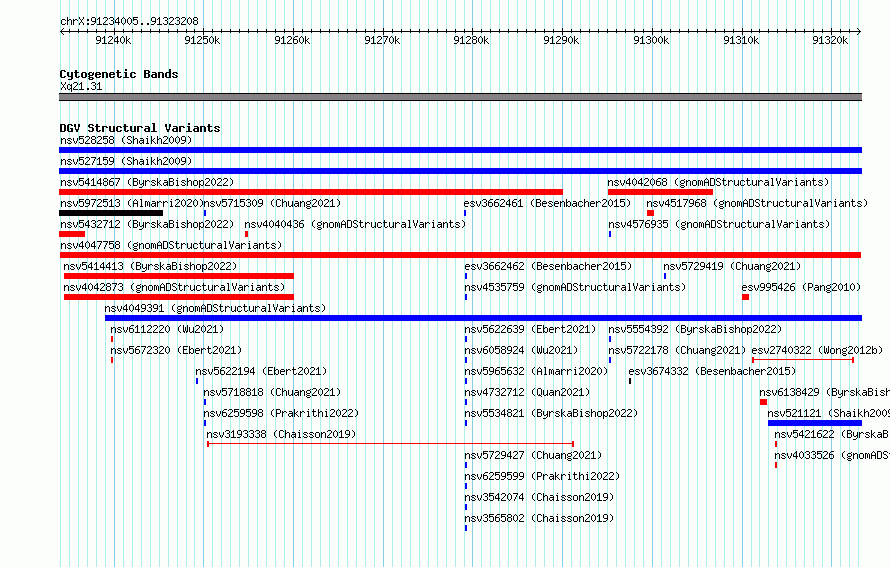This screenshot has height=567, width=890.
Task: Click the red bar beneath nsv4042068
Action: [x=660, y=192]
